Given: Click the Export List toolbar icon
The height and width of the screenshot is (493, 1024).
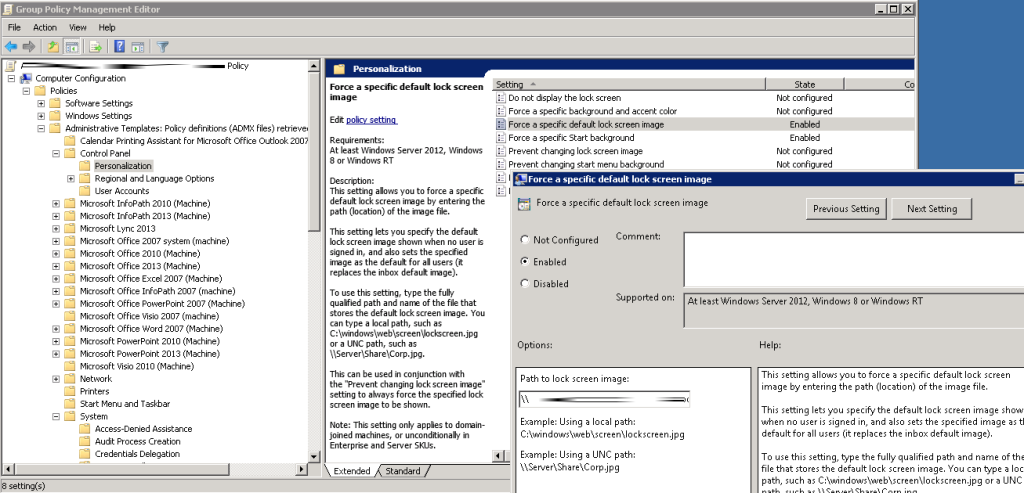Looking at the screenshot, I should [x=96, y=46].
